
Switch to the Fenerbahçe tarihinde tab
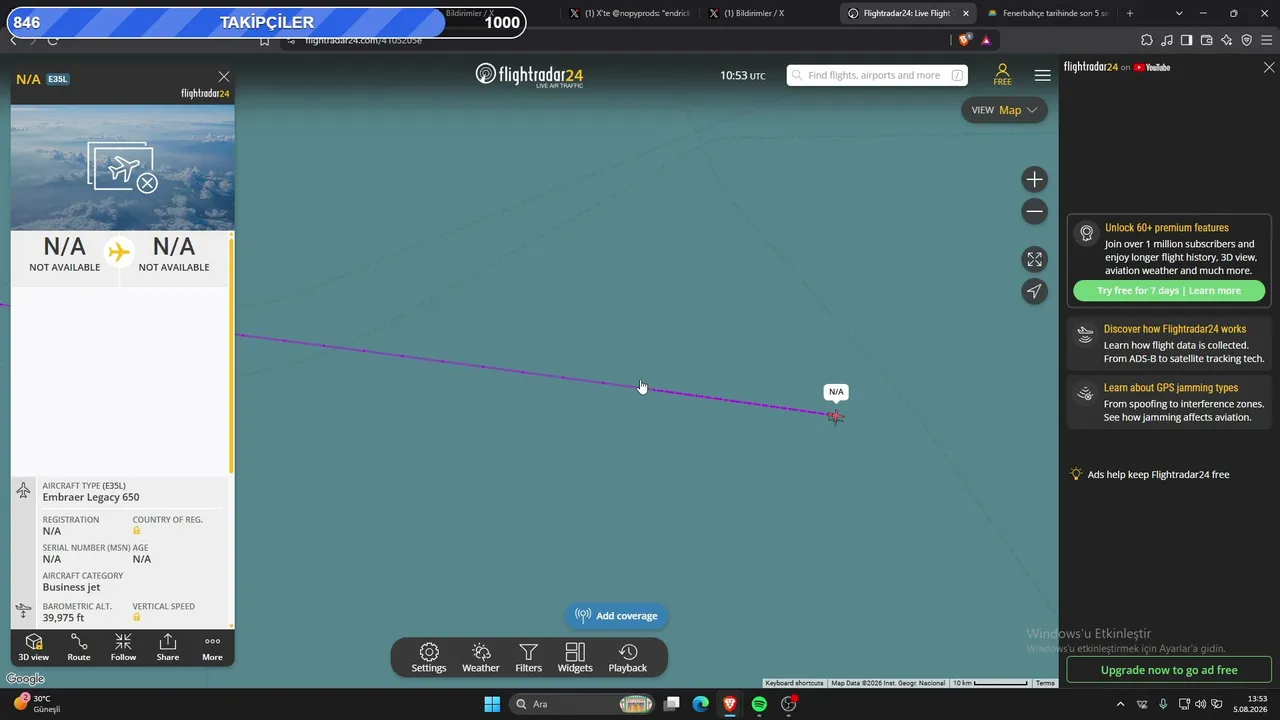pyautogui.click(x=1048, y=13)
